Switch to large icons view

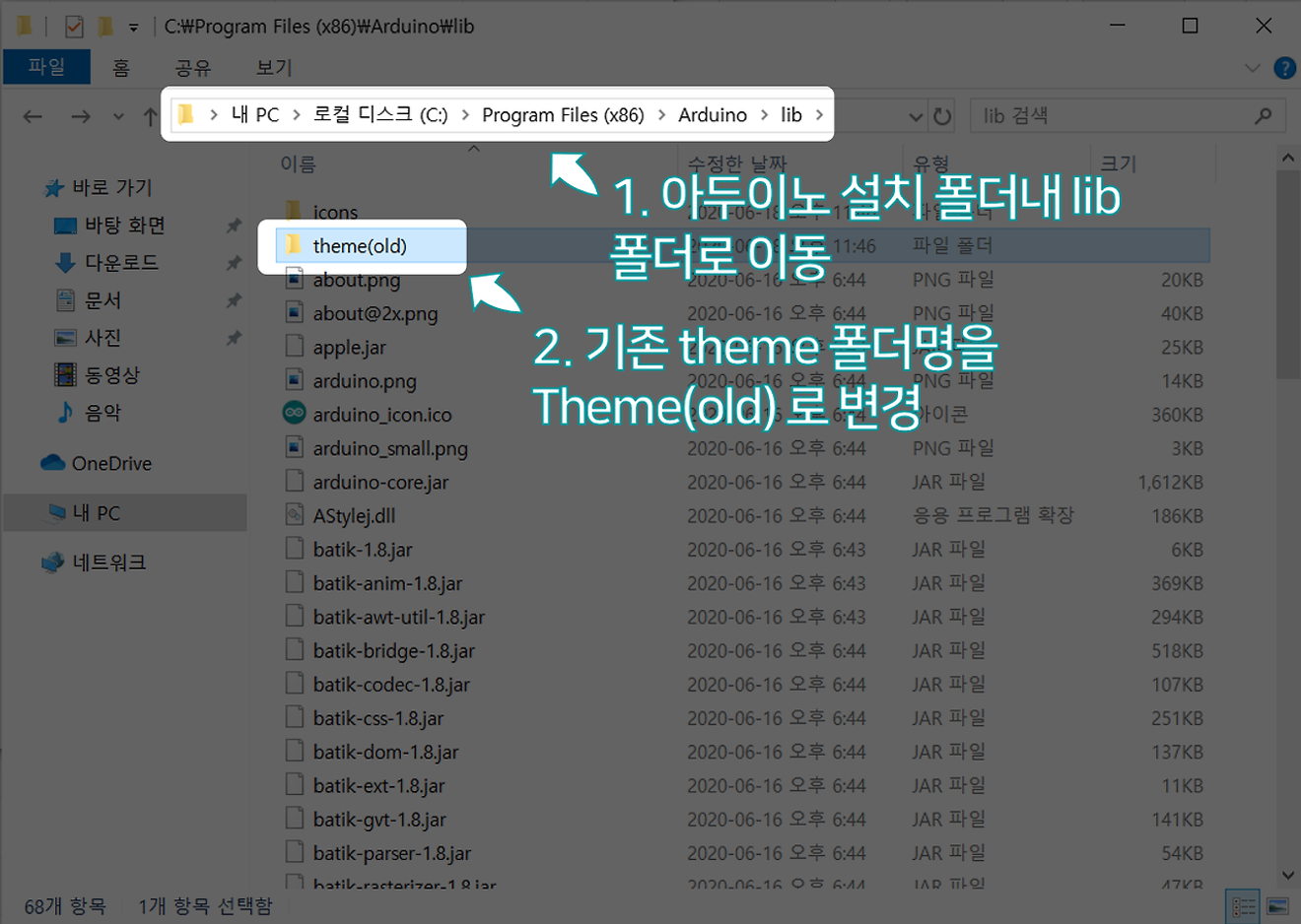(1277, 905)
